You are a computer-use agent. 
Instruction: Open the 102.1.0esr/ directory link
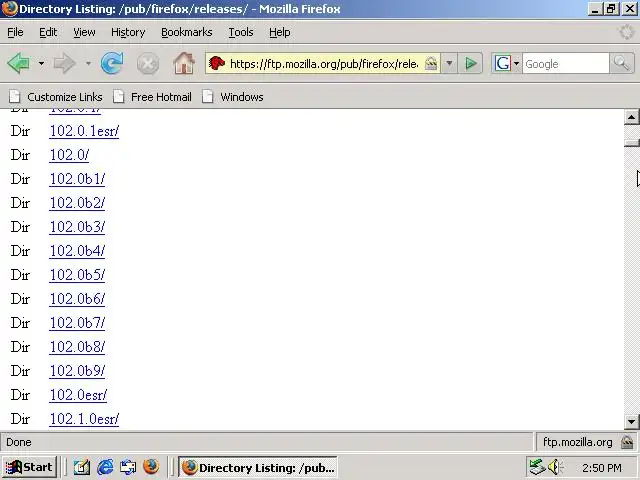[x=84, y=419]
